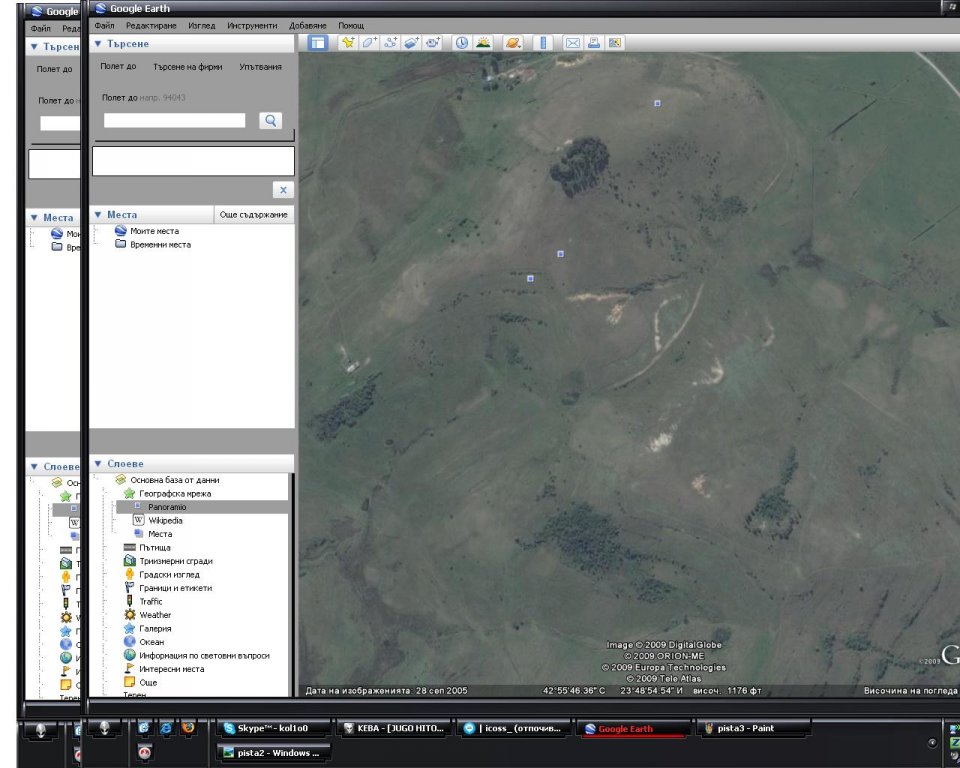The image size is (960, 768).
Task: Click the Add Placemark pin icon
Action: pyautogui.click(x=348, y=43)
